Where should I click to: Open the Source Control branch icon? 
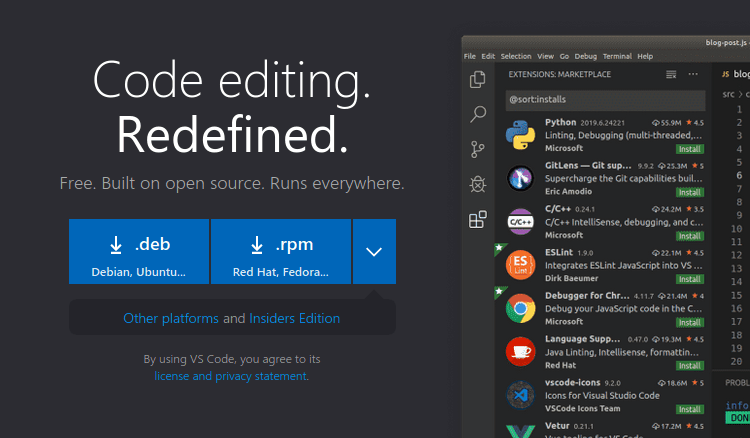477,149
